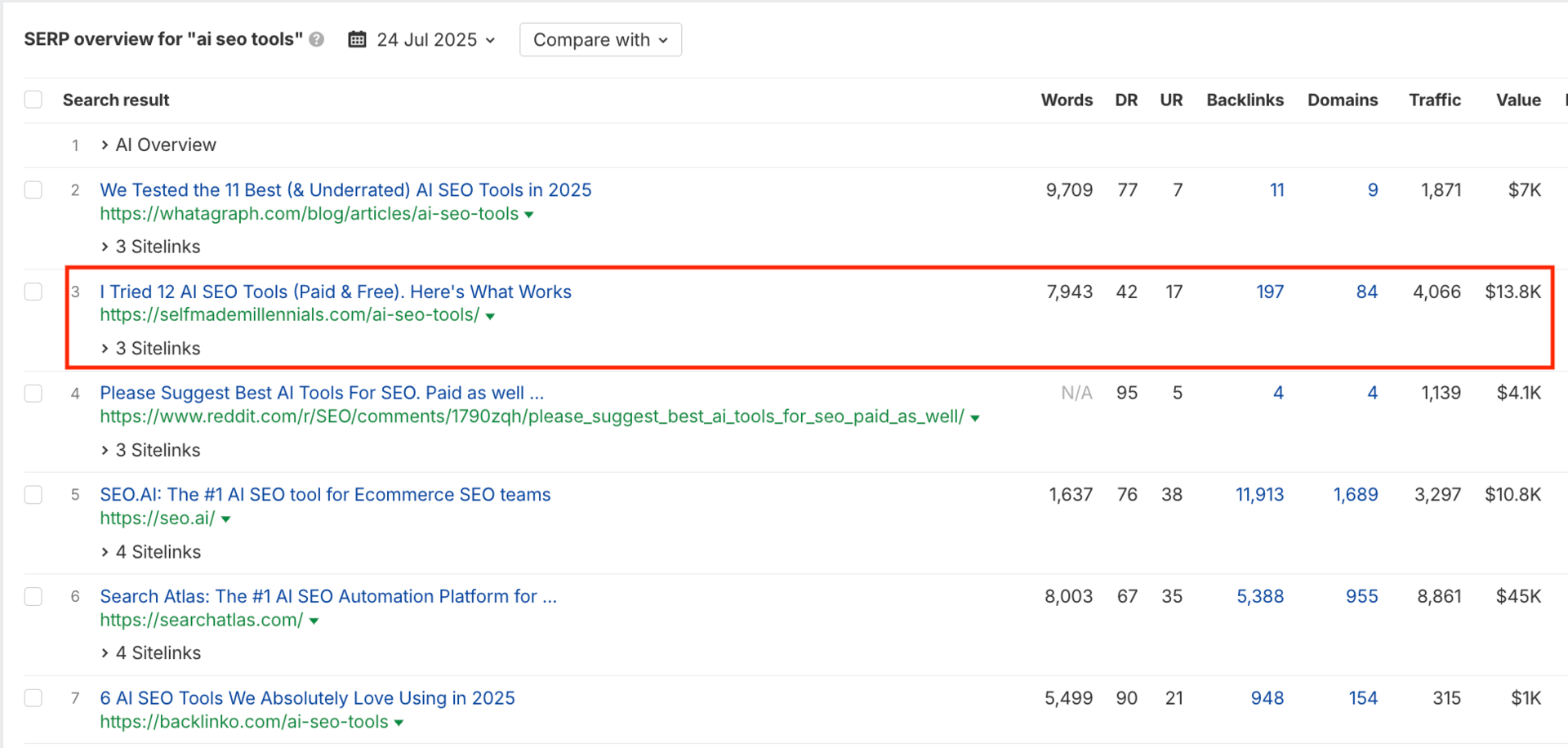Open 'We Tested the 11 Best' result title
The height and width of the screenshot is (748, 1568).
click(345, 189)
